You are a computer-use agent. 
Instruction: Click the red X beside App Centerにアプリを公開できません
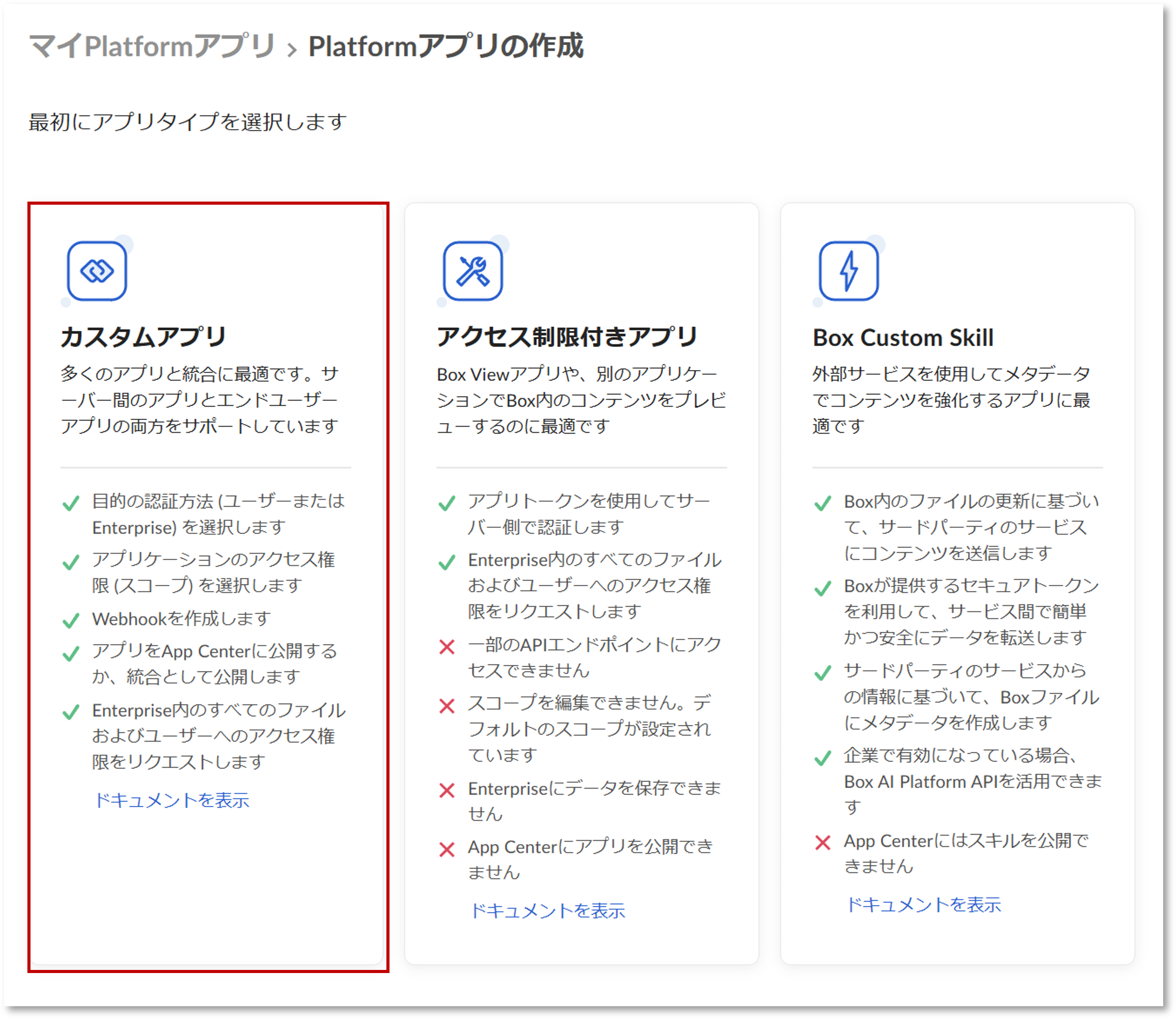447,849
